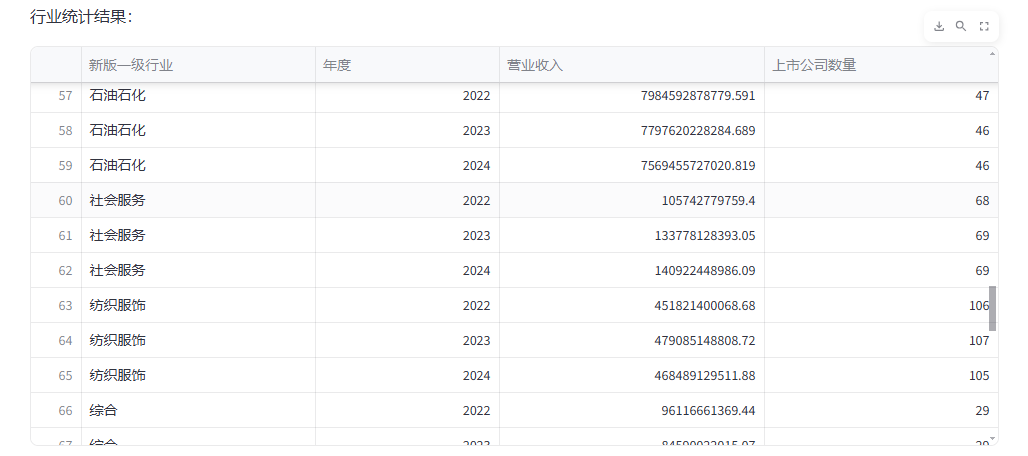
Task: Sort by 年度 column header
Action: [x=407, y=65]
